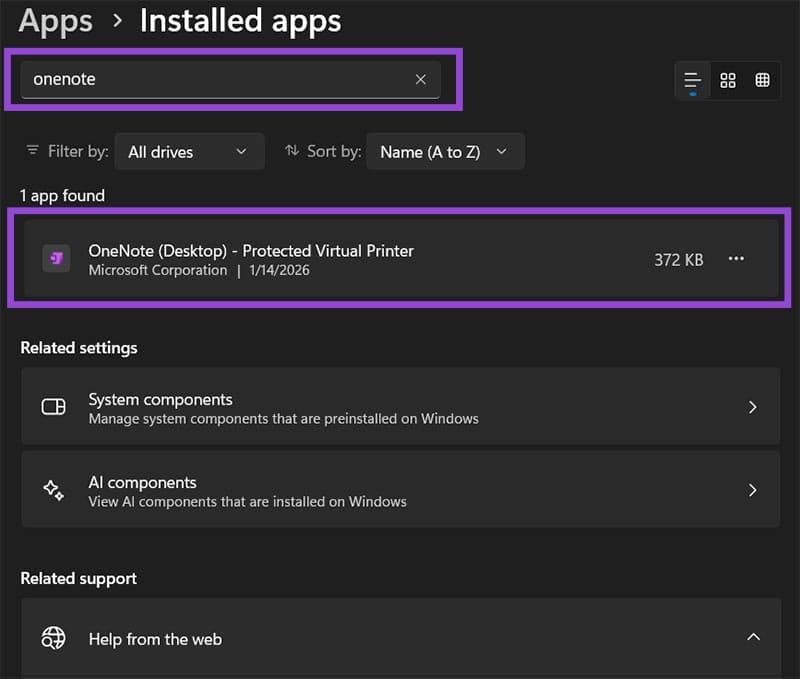Click the Filter by funnel icon

(31, 151)
